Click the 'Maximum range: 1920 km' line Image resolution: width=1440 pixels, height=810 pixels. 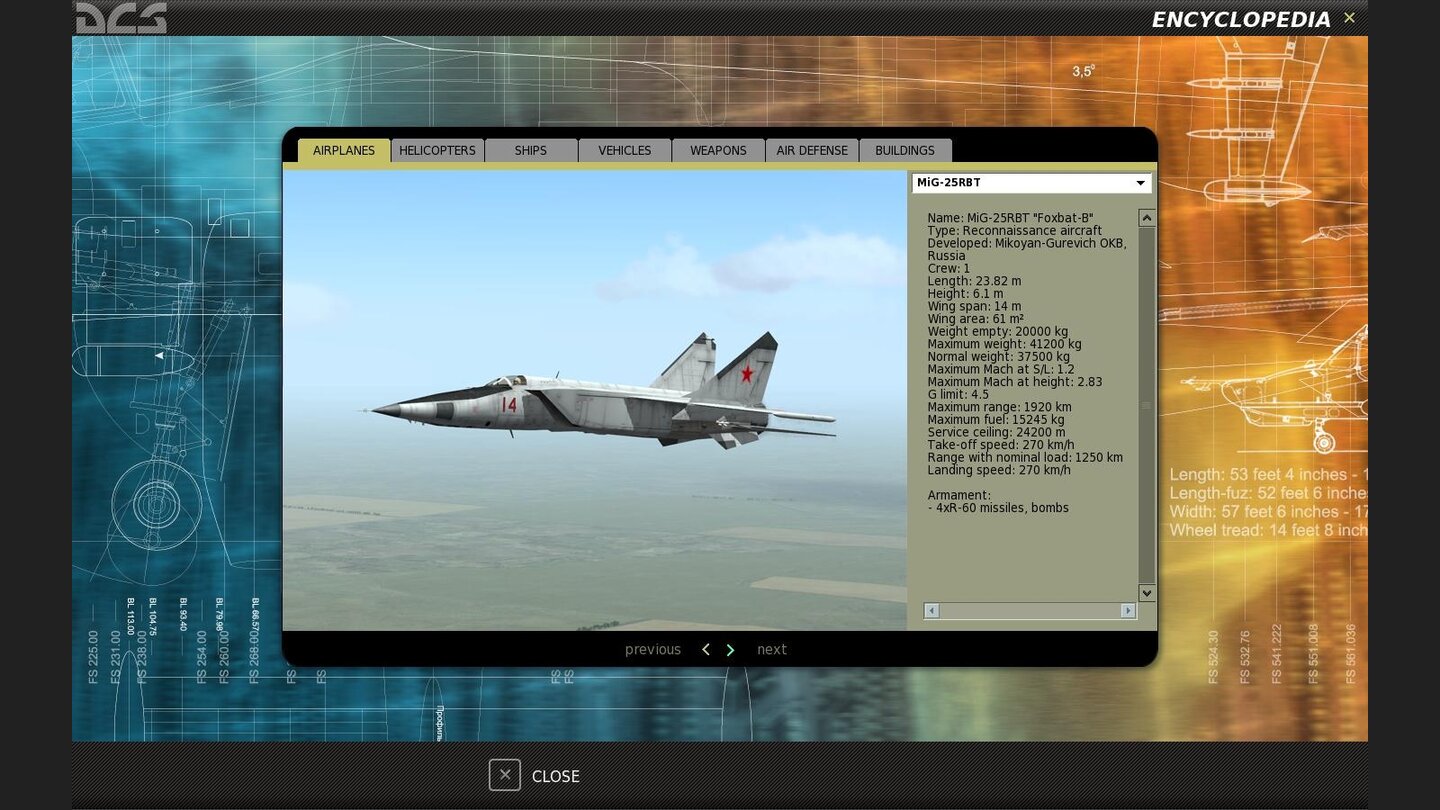(x=999, y=407)
